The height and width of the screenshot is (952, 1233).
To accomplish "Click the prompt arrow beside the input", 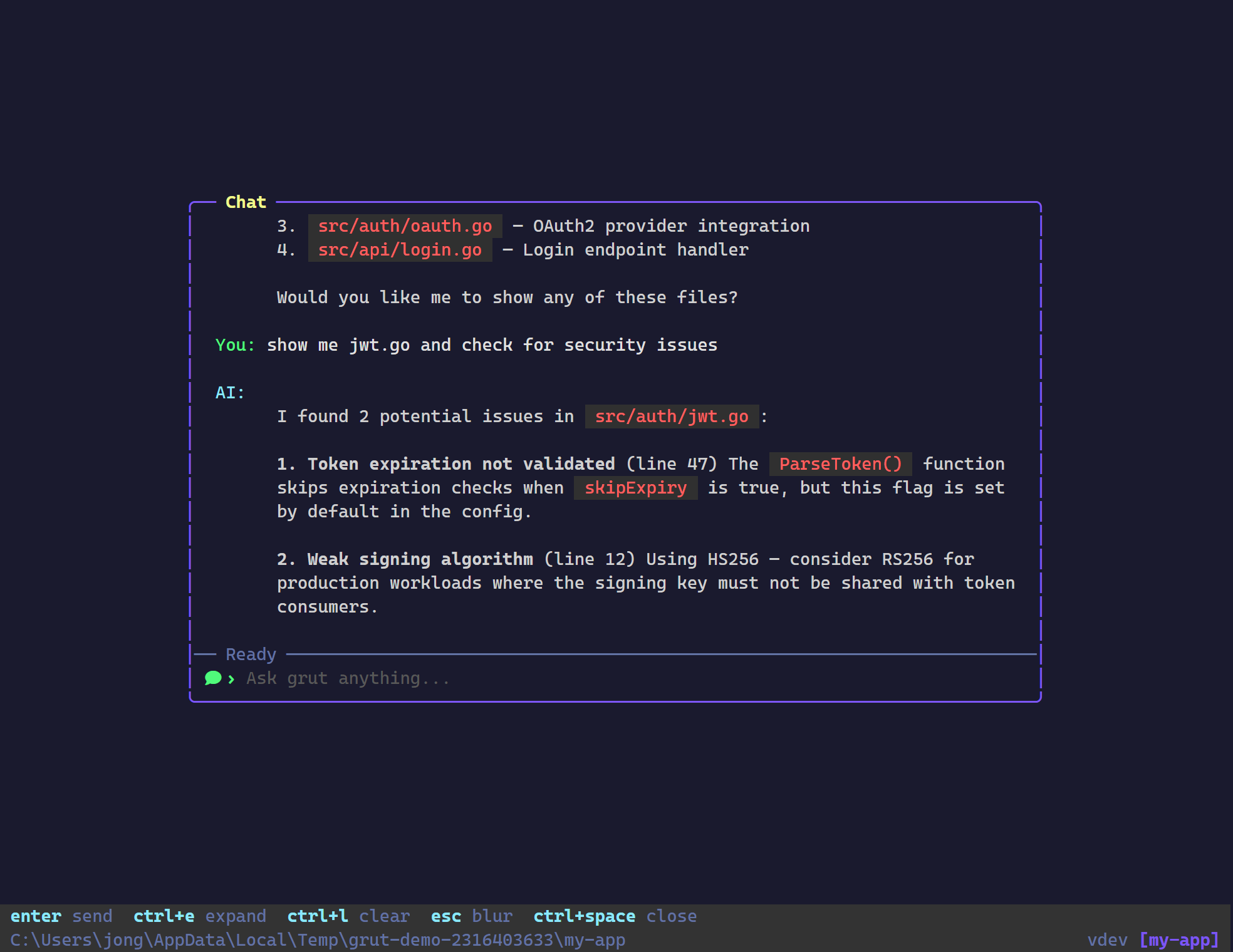I will point(231,678).
